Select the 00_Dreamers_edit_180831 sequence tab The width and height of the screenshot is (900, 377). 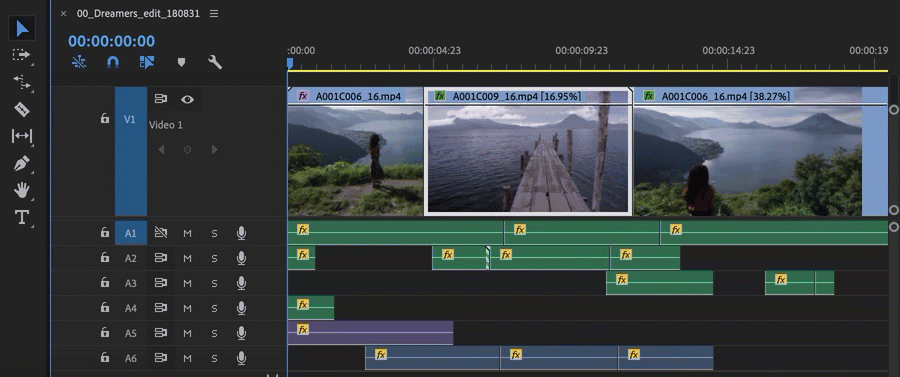click(138, 13)
